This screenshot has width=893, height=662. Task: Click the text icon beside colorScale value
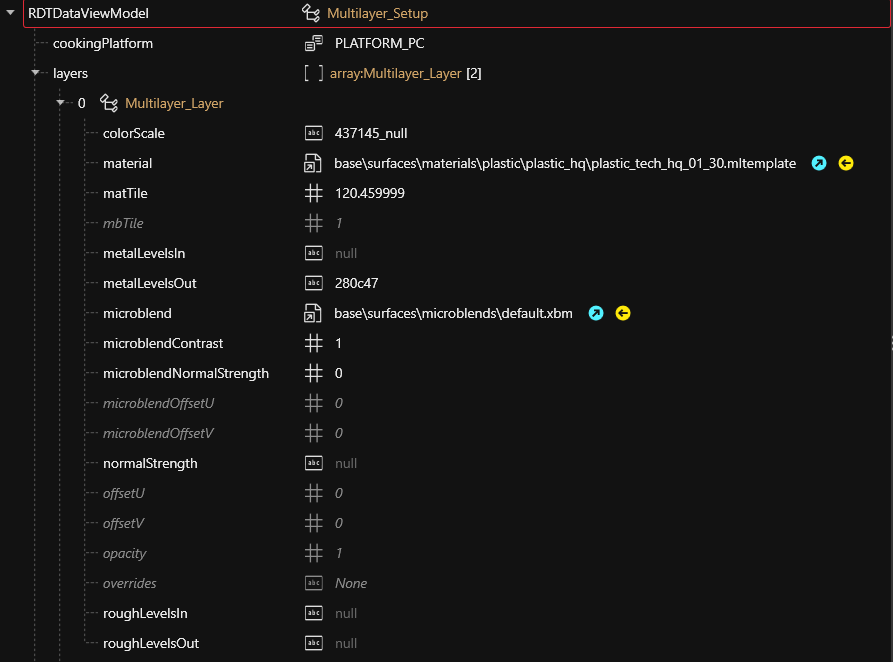pos(314,133)
